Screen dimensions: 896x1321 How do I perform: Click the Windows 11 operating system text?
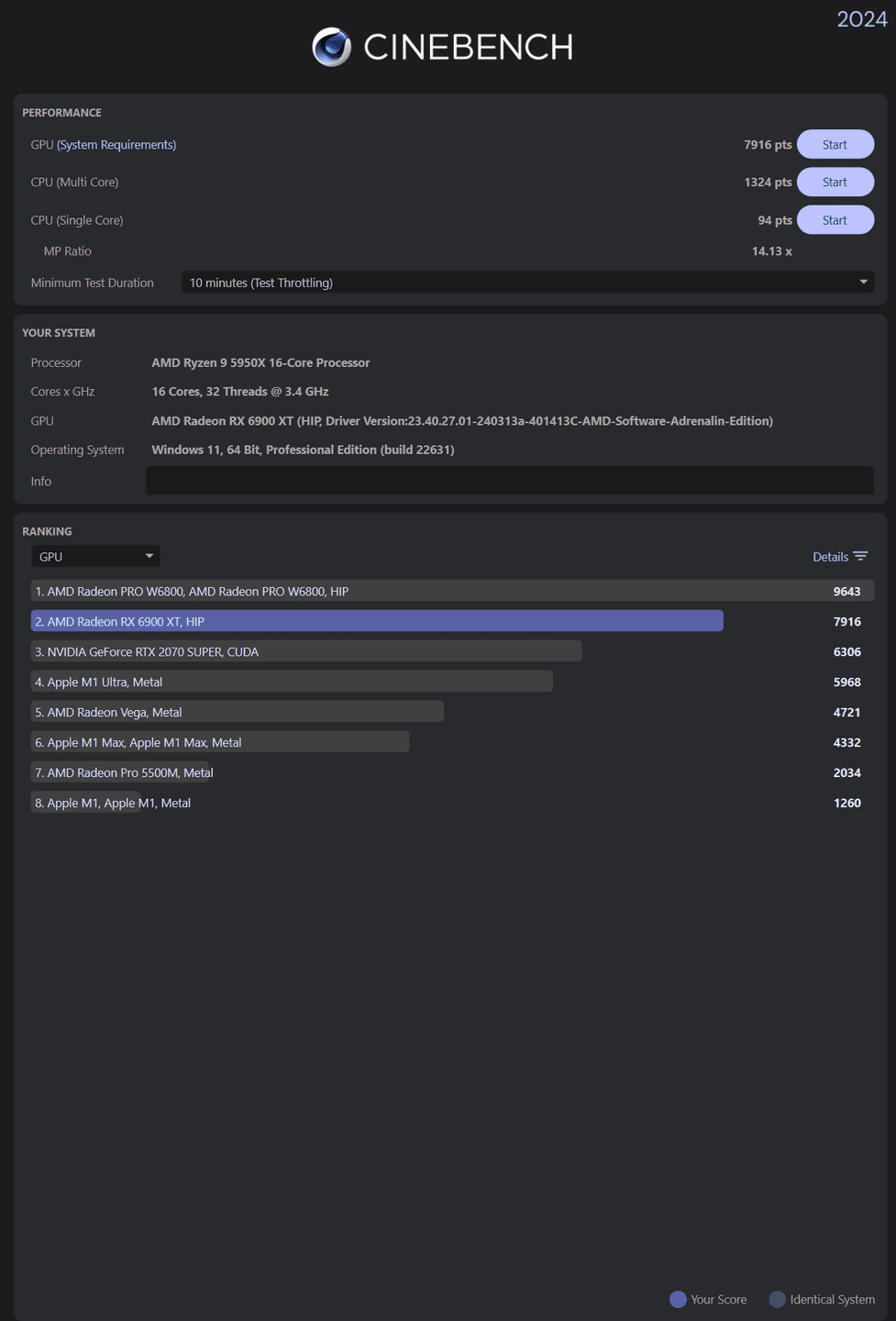click(x=303, y=450)
